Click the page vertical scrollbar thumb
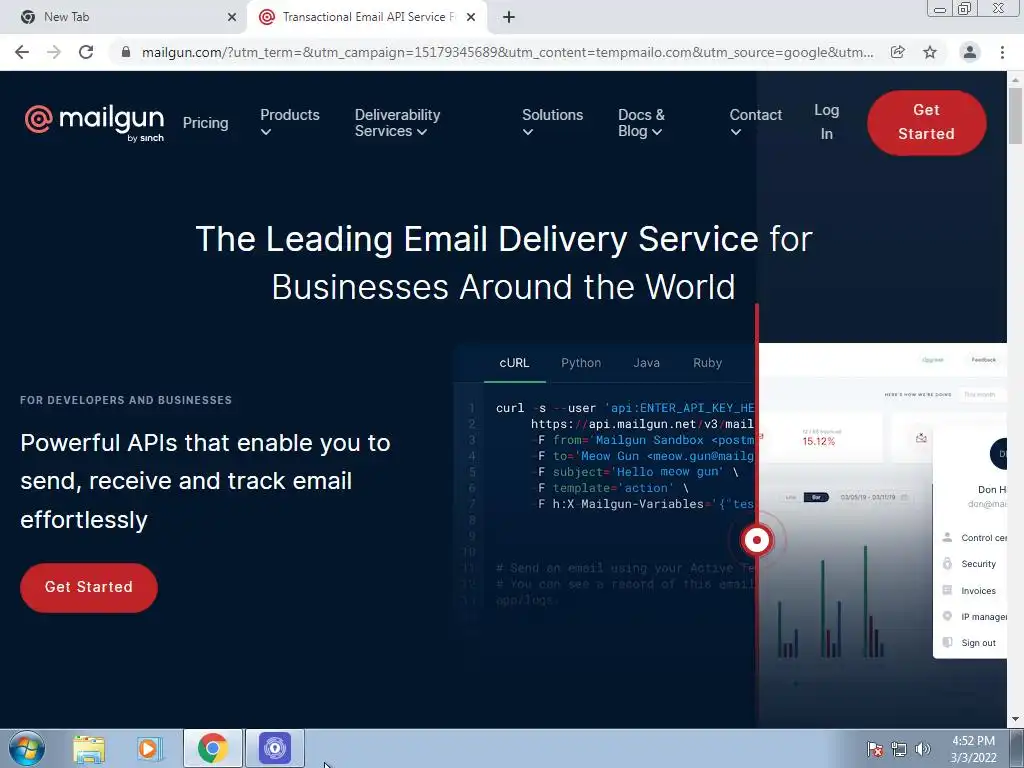The image size is (1024, 768). 1015,115
